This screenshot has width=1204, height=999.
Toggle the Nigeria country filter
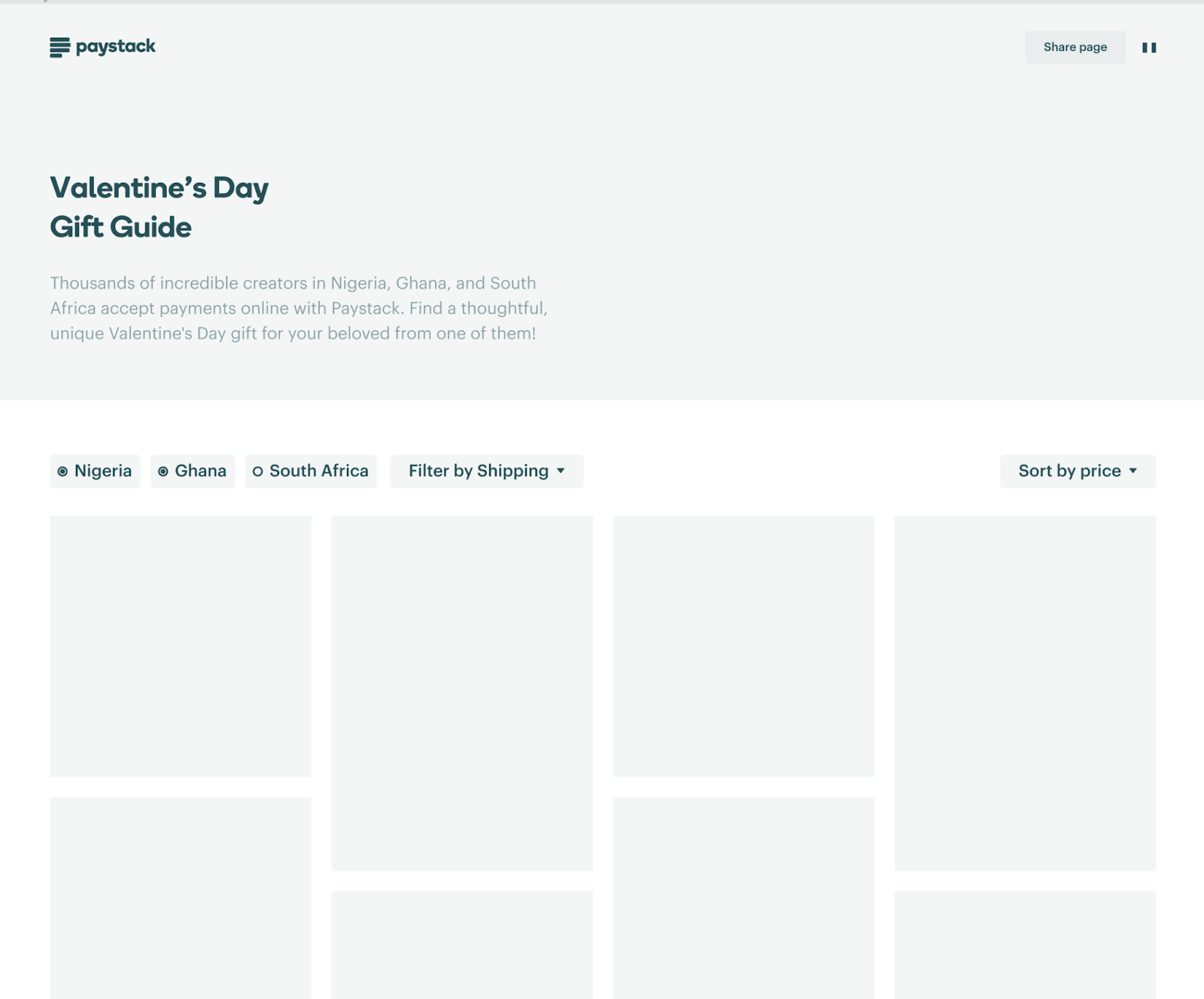[95, 471]
